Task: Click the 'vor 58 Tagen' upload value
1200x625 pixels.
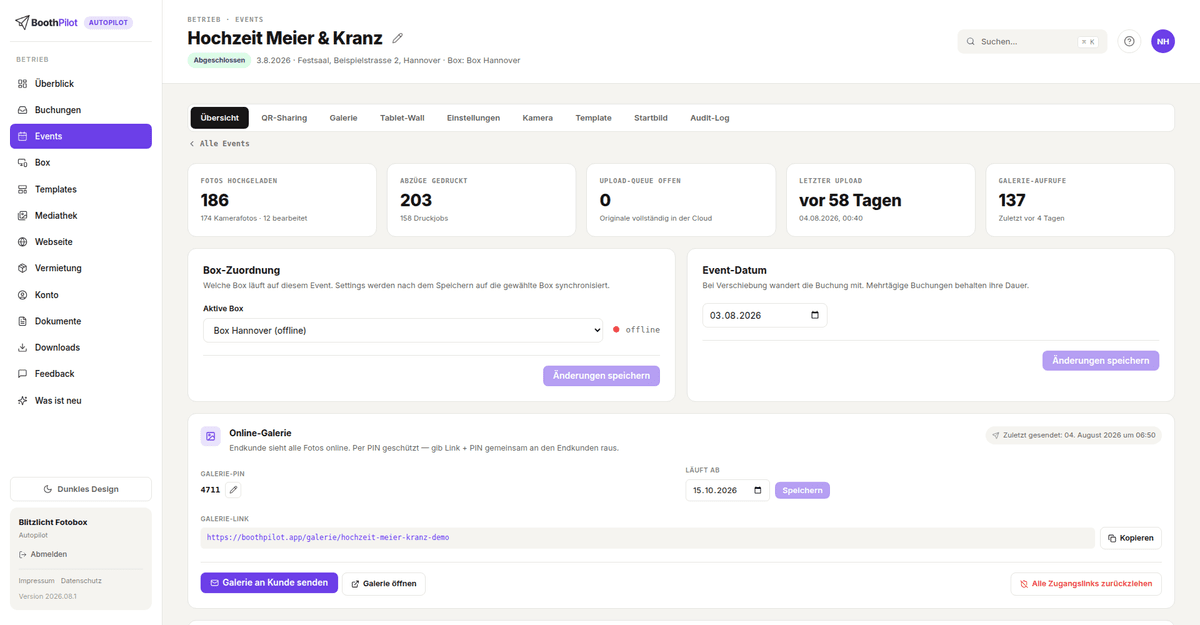Action: click(x=850, y=200)
